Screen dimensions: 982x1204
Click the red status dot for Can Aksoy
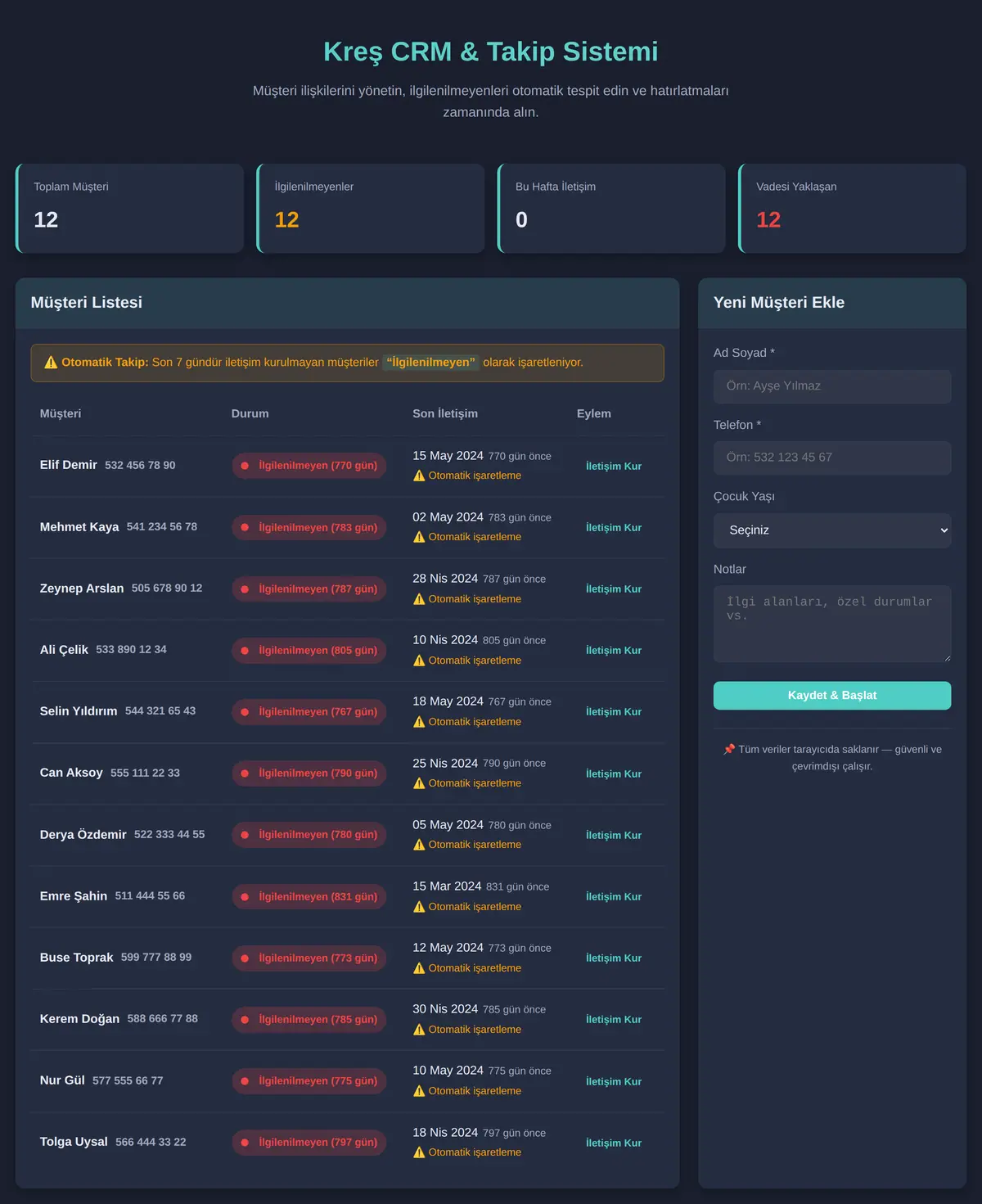click(x=245, y=773)
